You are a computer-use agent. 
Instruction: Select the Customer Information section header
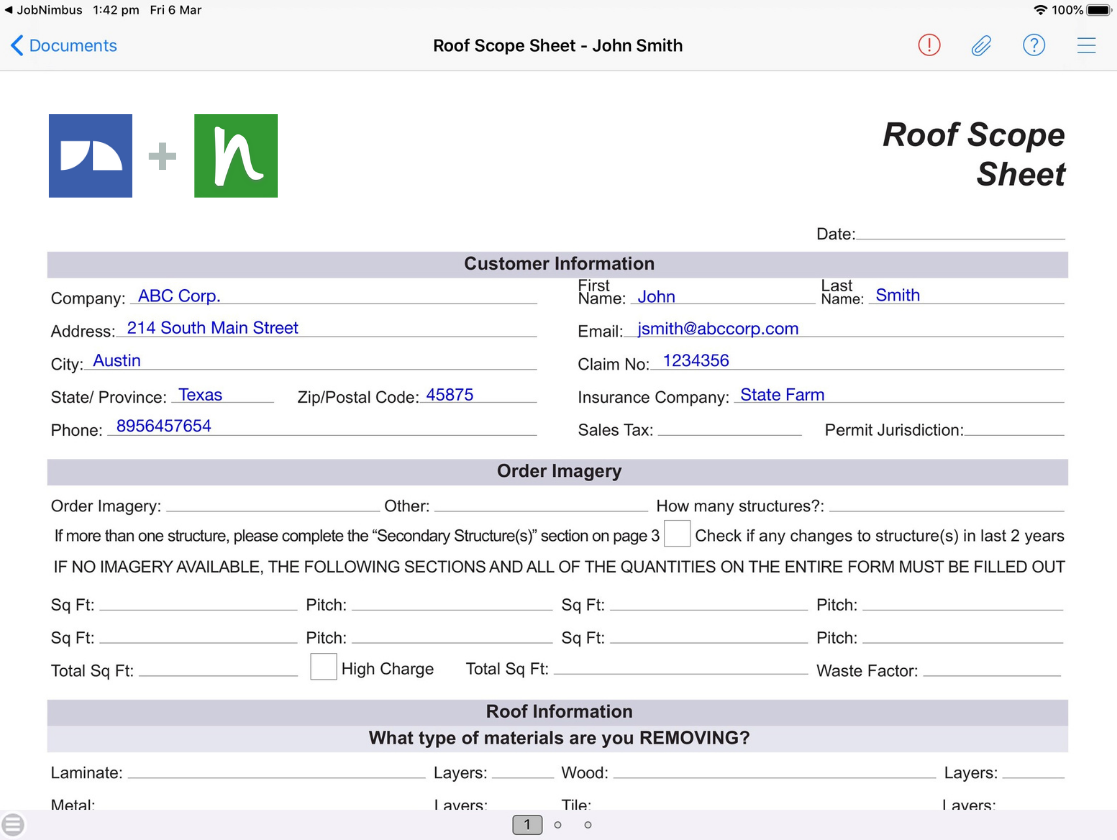pyautogui.click(x=558, y=264)
